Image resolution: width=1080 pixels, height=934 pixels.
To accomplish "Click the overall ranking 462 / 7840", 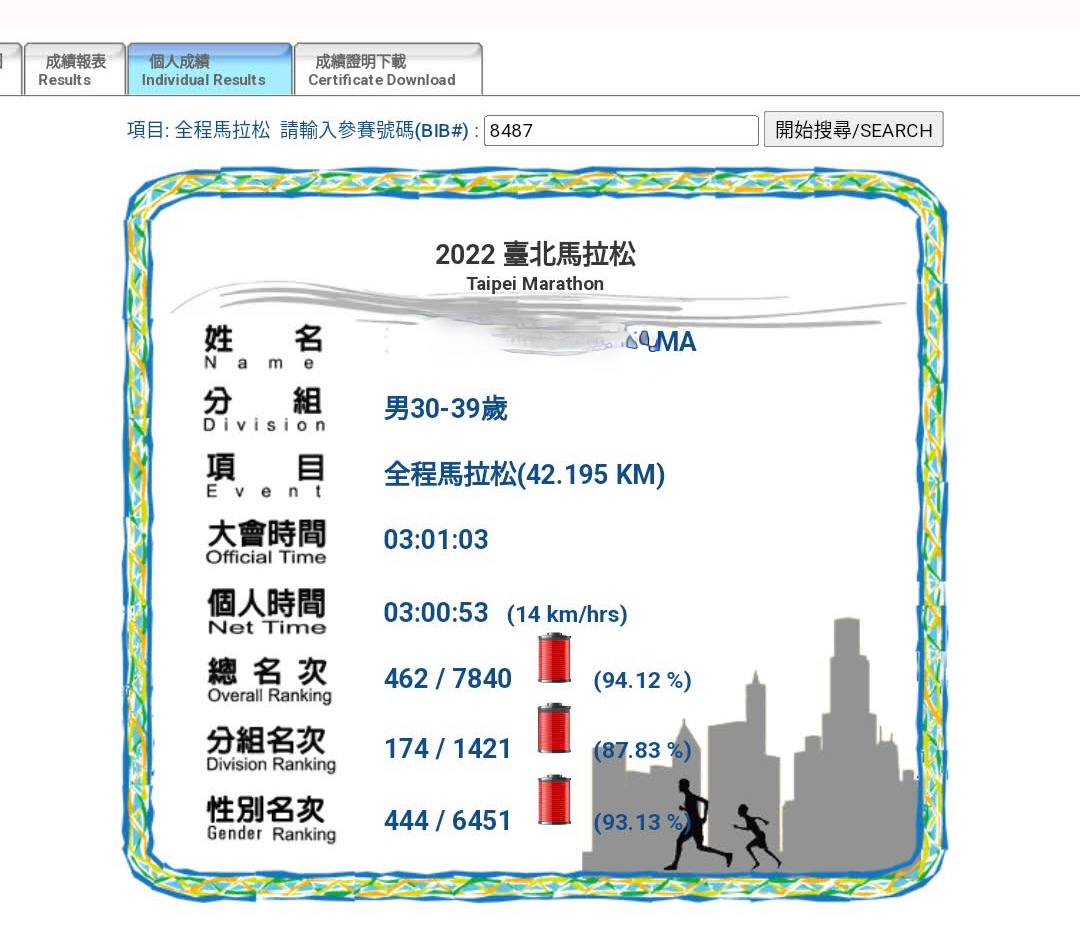I will click(447, 679).
